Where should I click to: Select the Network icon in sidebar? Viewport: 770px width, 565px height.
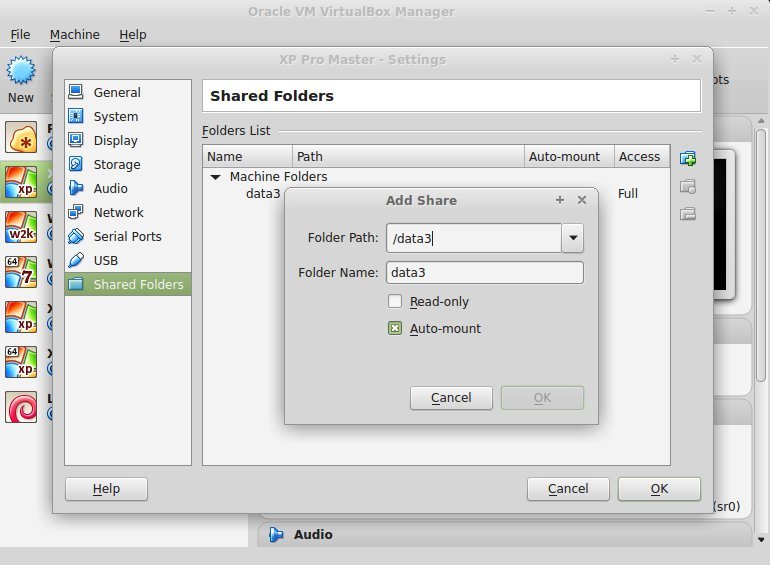[76, 212]
